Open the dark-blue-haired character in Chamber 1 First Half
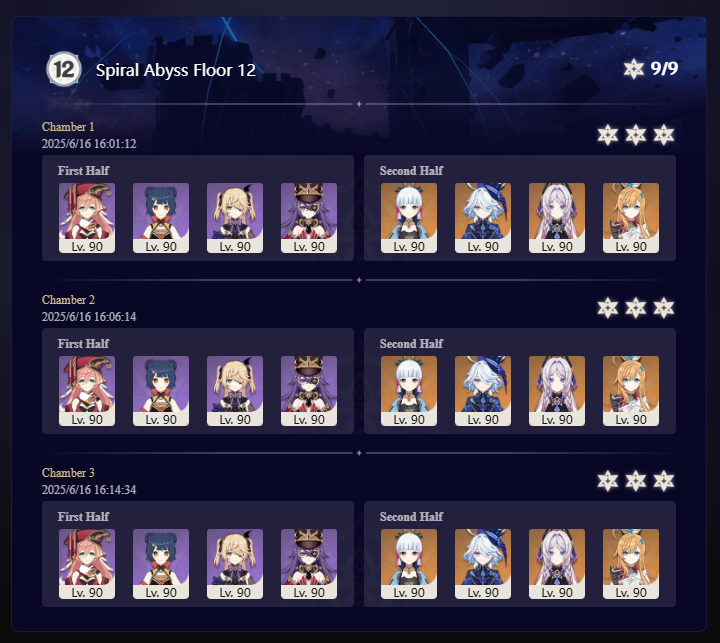This screenshot has height=643, width=720. 161,218
